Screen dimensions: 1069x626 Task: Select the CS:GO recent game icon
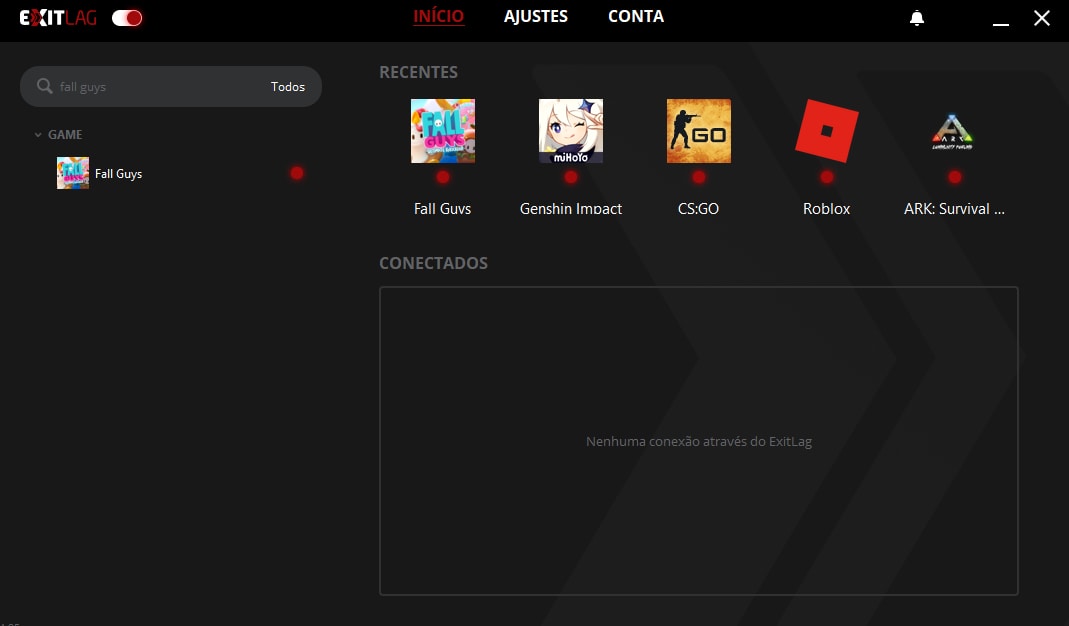click(x=698, y=131)
